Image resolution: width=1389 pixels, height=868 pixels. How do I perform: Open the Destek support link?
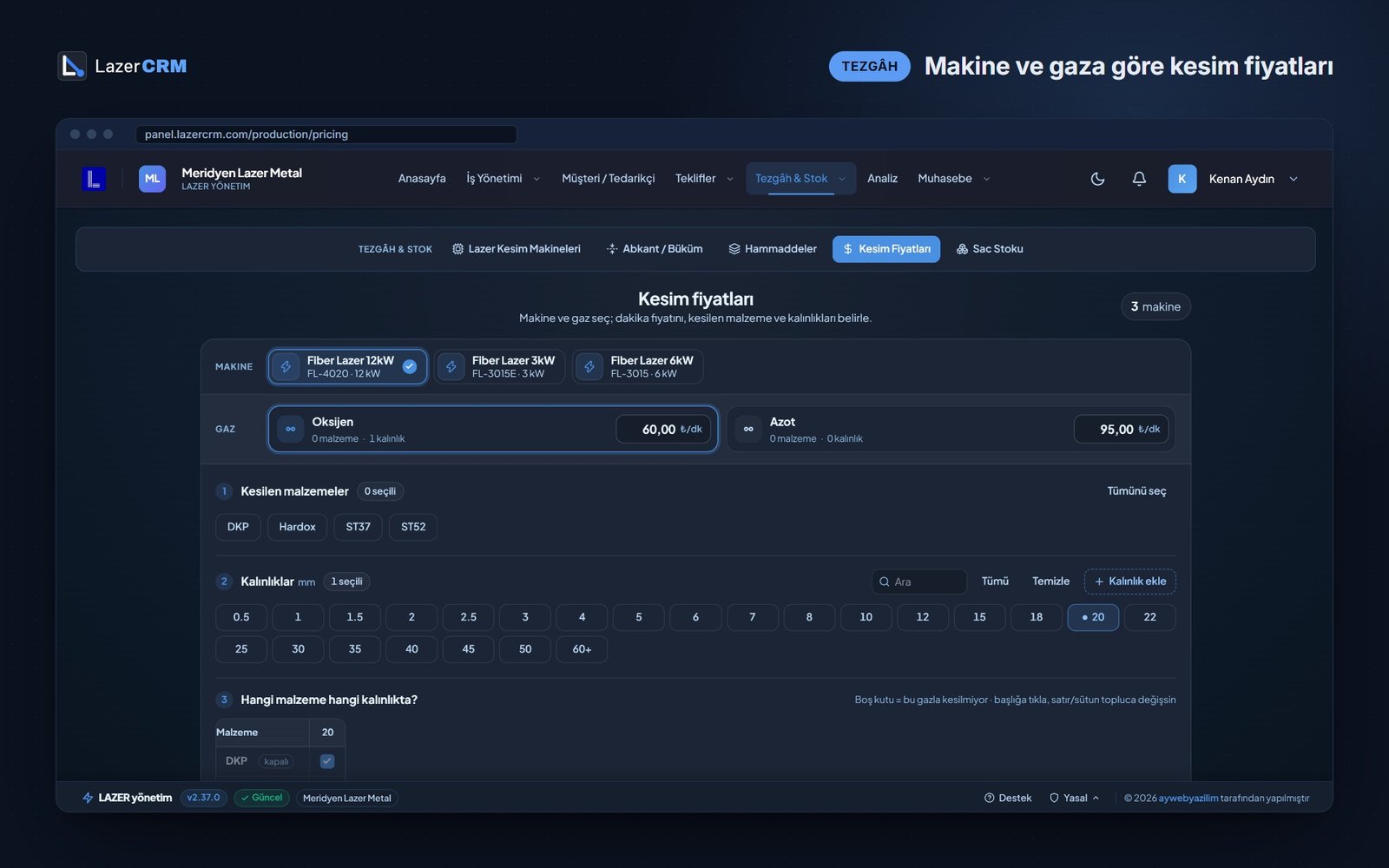coord(1008,798)
